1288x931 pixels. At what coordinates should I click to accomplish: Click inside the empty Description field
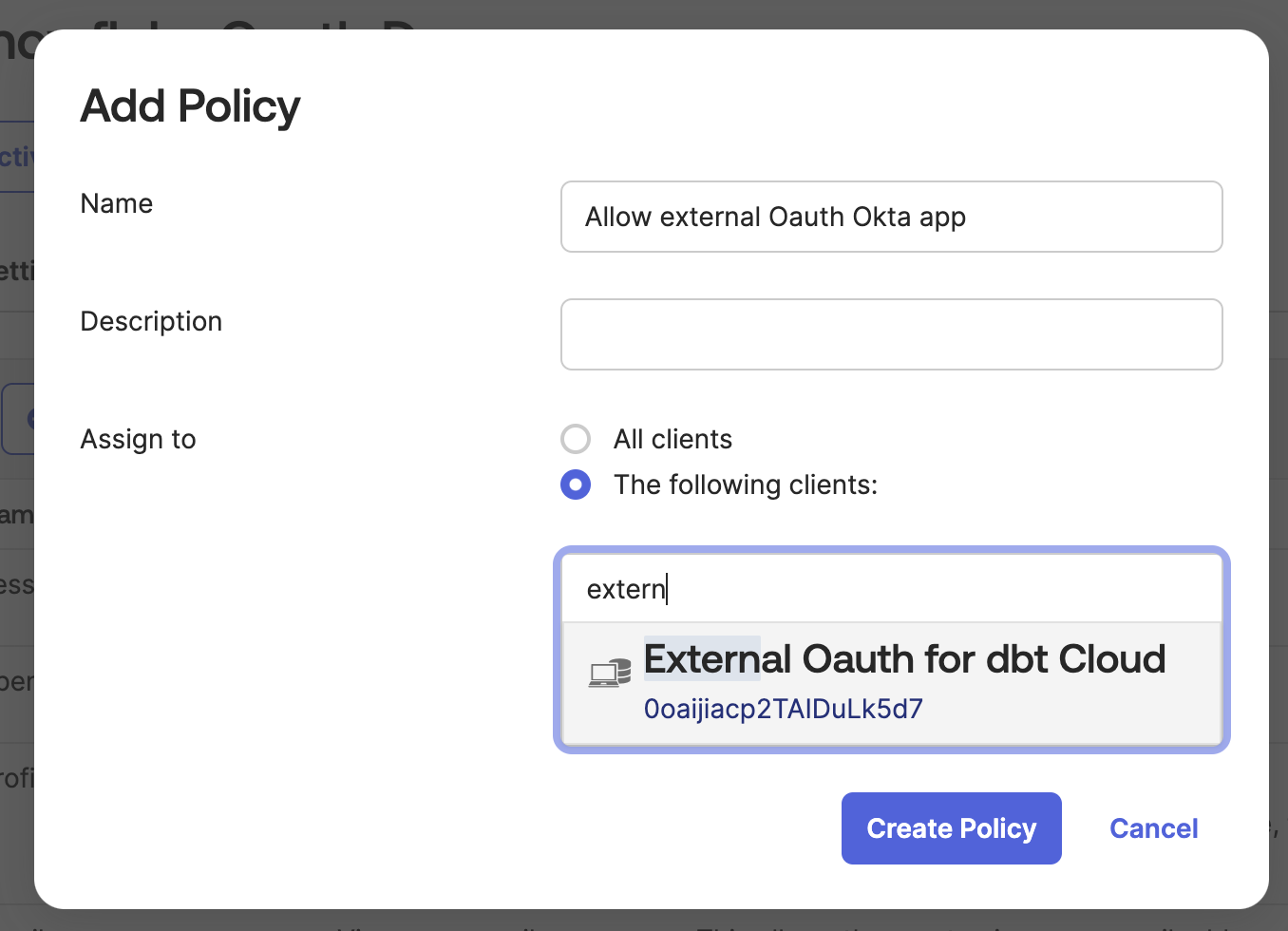891,334
